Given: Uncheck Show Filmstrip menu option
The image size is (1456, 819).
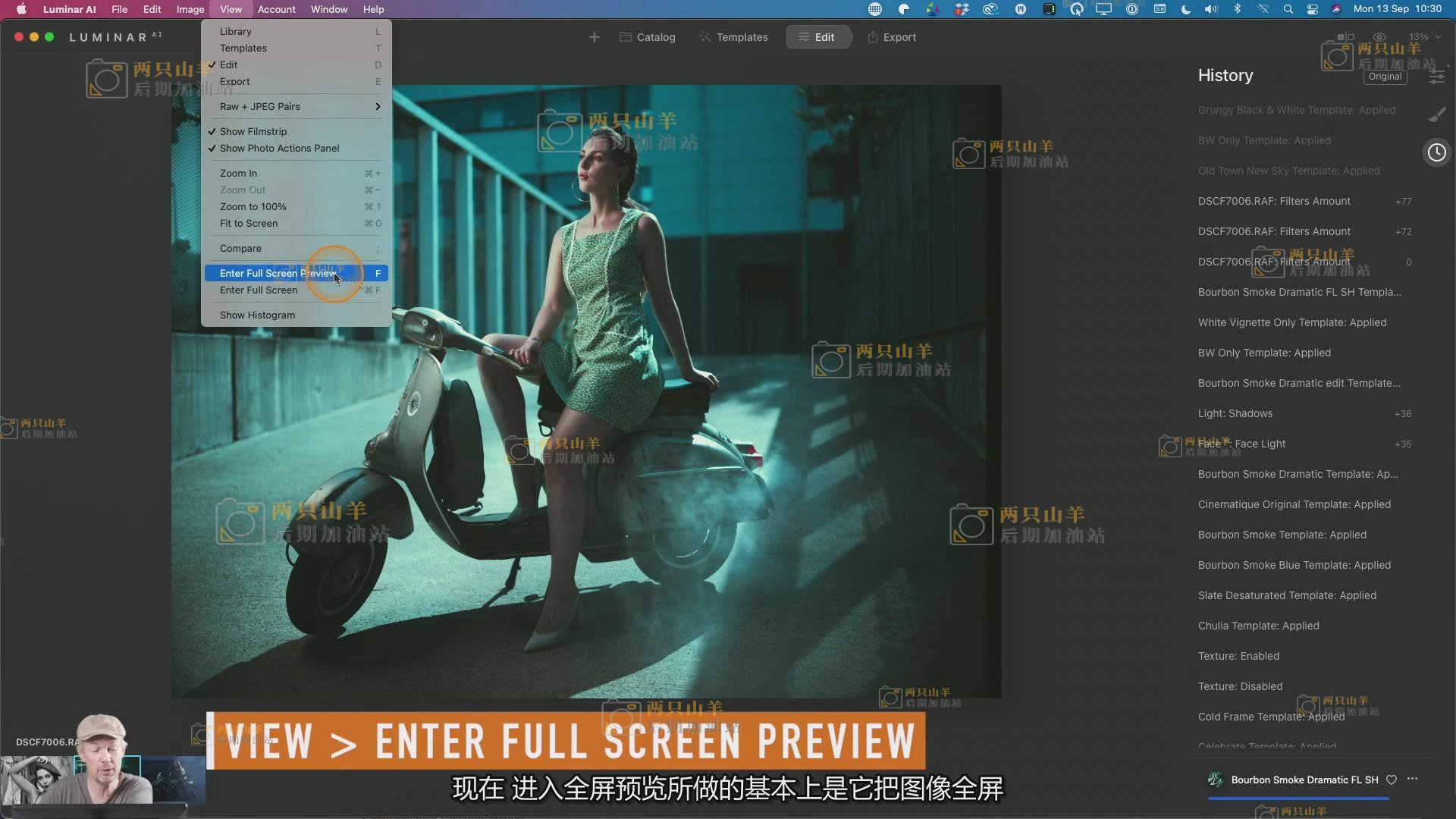Looking at the screenshot, I should coord(253,131).
